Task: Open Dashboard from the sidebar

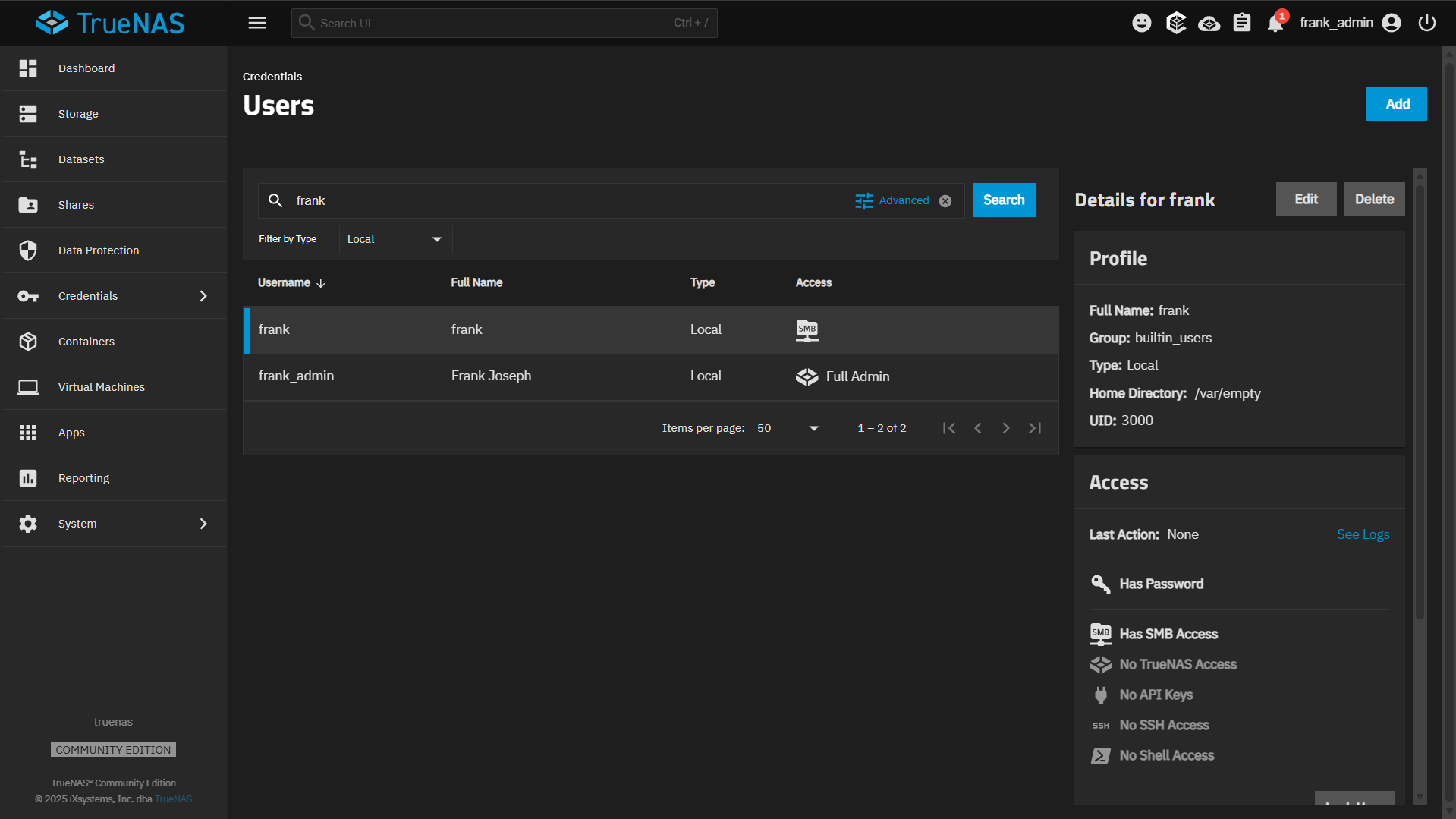Action: [114, 68]
